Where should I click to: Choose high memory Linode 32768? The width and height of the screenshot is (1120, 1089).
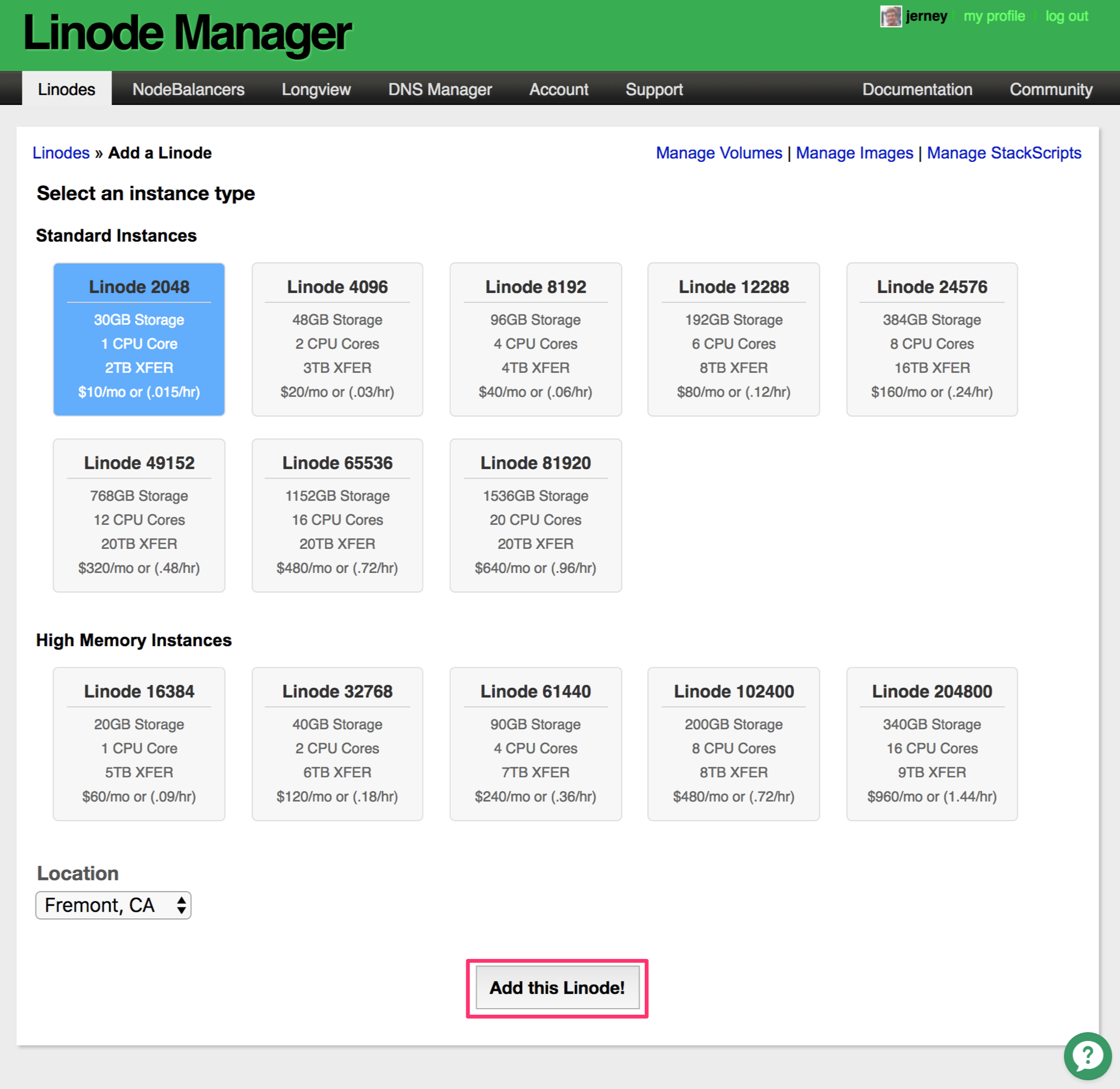(x=337, y=744)
